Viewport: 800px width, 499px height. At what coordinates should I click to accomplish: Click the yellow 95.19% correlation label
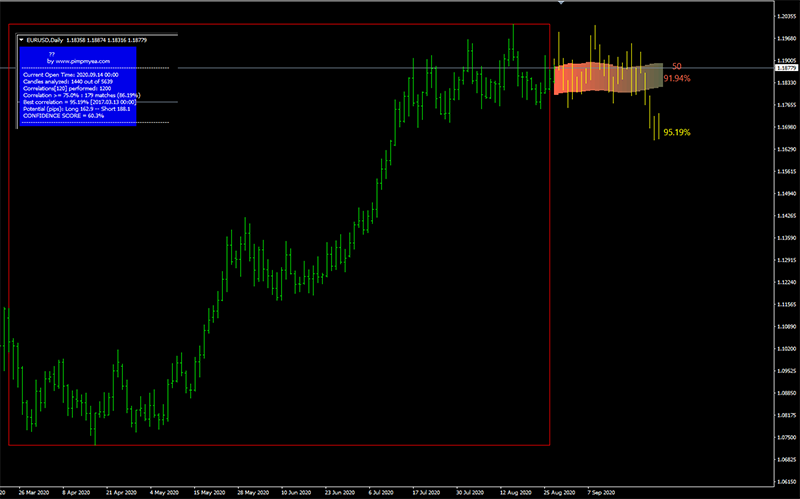click(677, 132)
